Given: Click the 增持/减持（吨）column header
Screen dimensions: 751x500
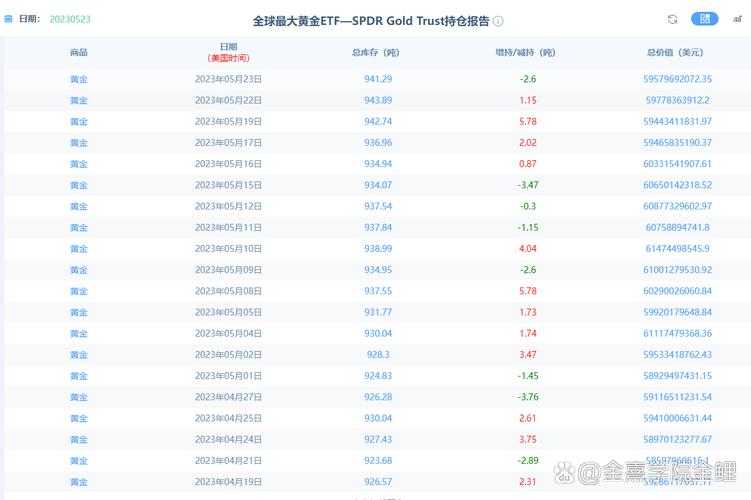Looking at the screenshot, I should (525, 52).
